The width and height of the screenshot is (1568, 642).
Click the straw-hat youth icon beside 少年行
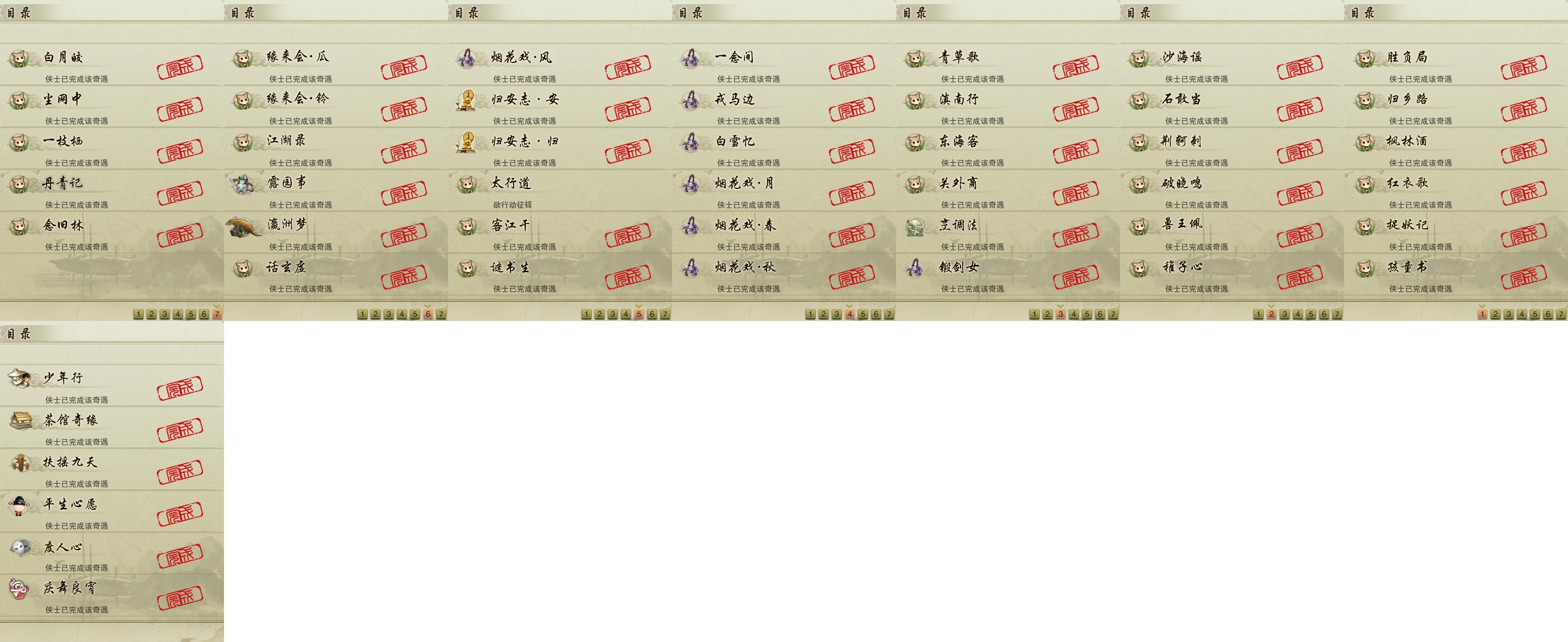pyautogui.click(x=19, y=378)
